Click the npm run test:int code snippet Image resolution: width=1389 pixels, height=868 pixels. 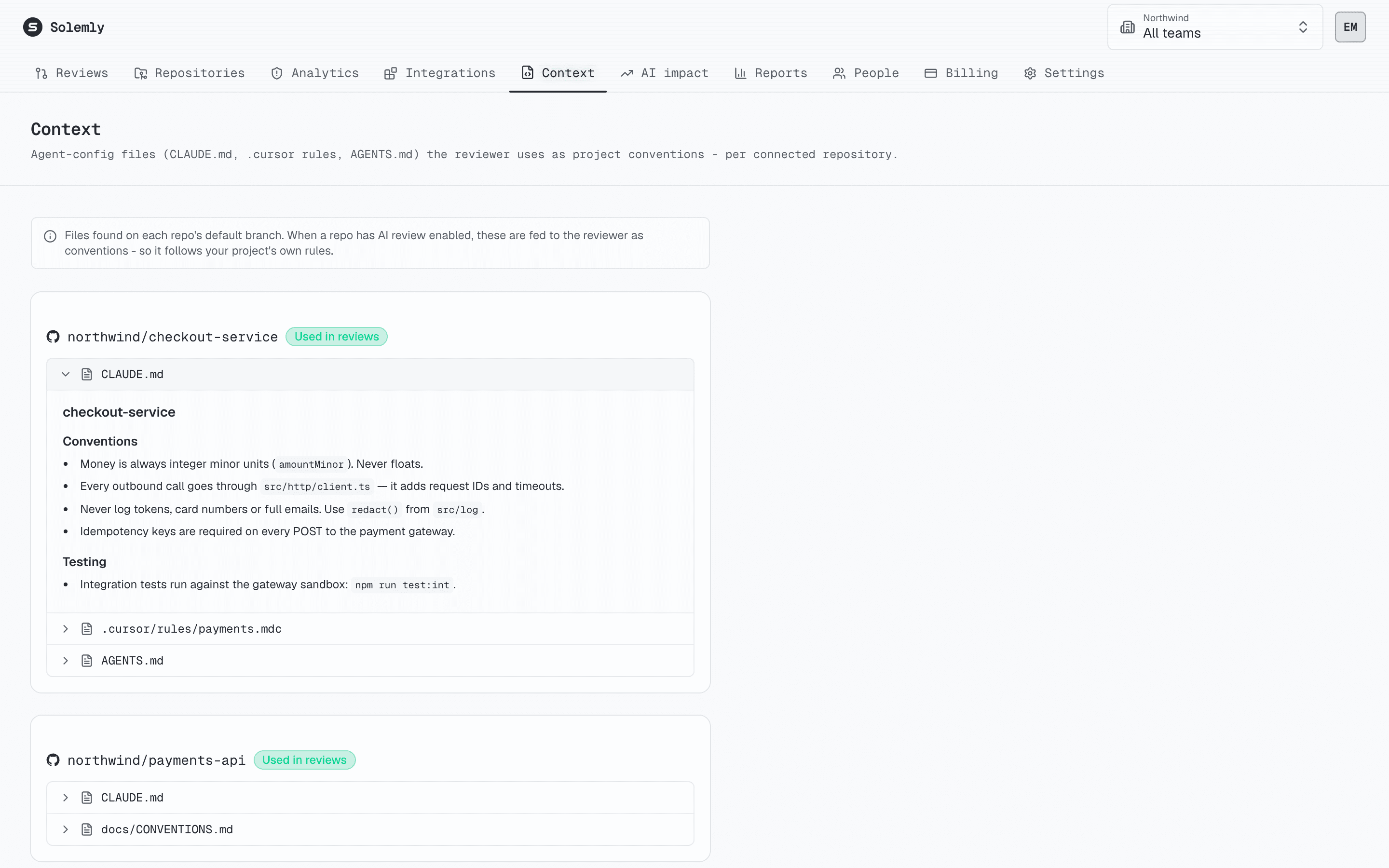tap(402, 585)
